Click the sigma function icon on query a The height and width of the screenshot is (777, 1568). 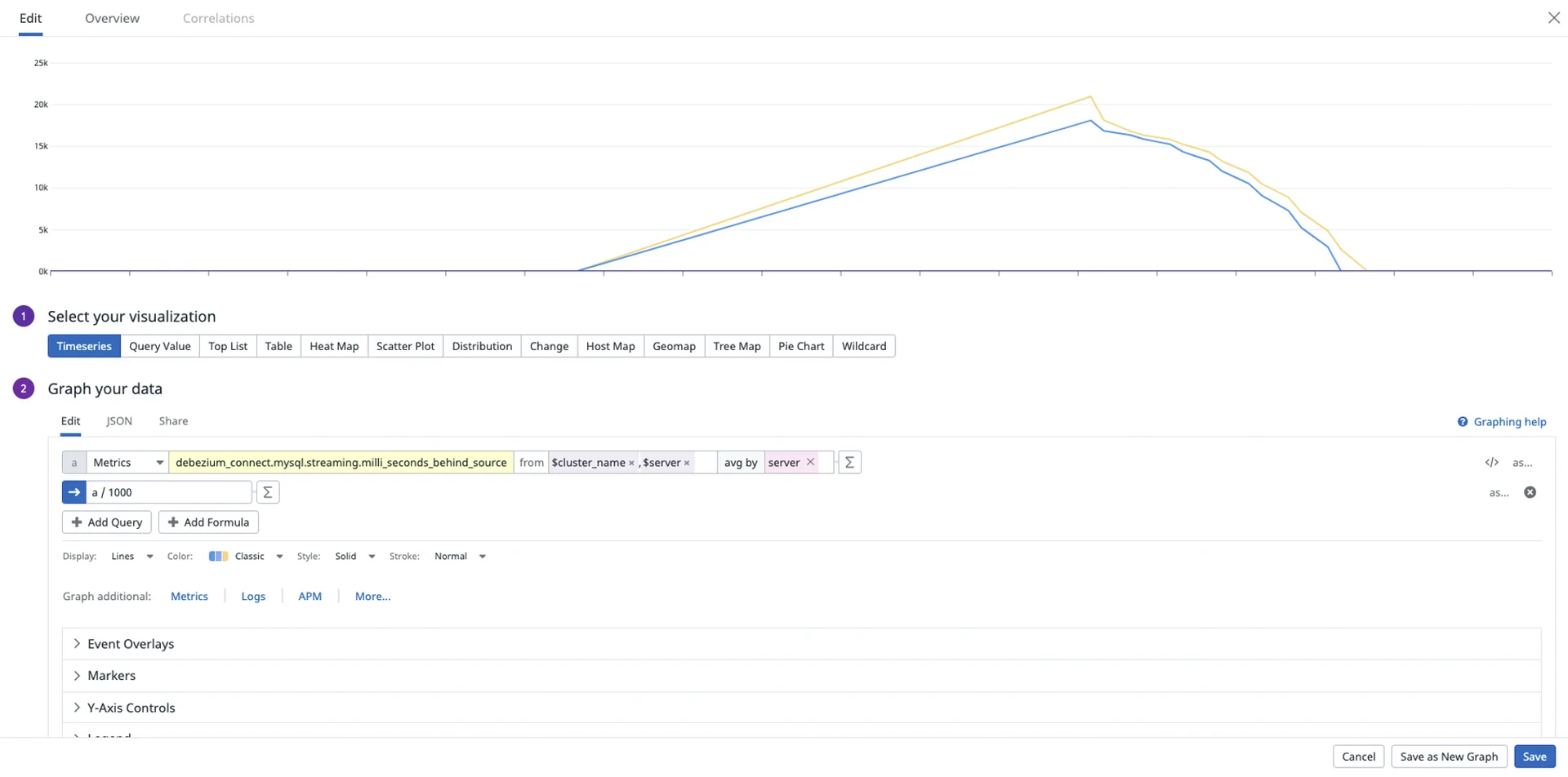coord(849,463)
